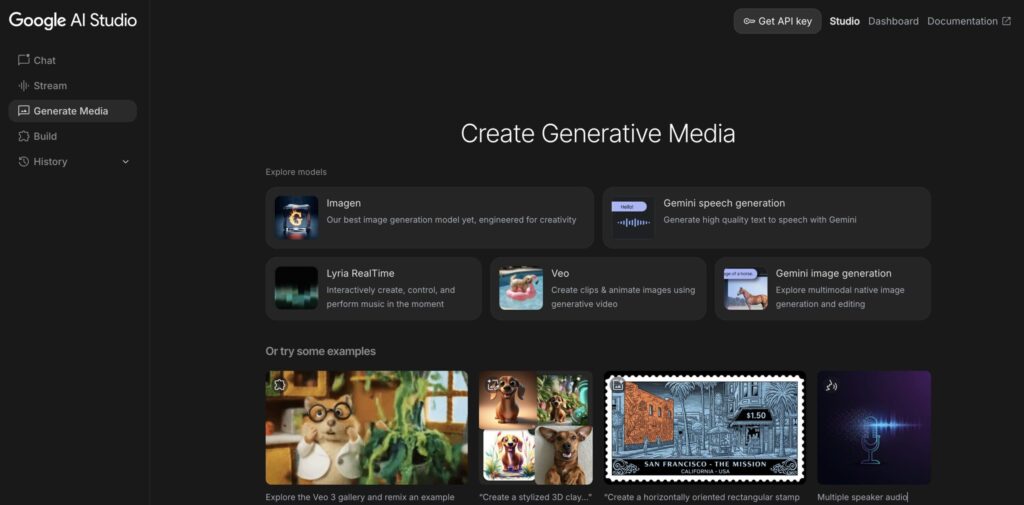Open the Chat page
This screenshot has height=505, width=1024.
pos(72,60)
